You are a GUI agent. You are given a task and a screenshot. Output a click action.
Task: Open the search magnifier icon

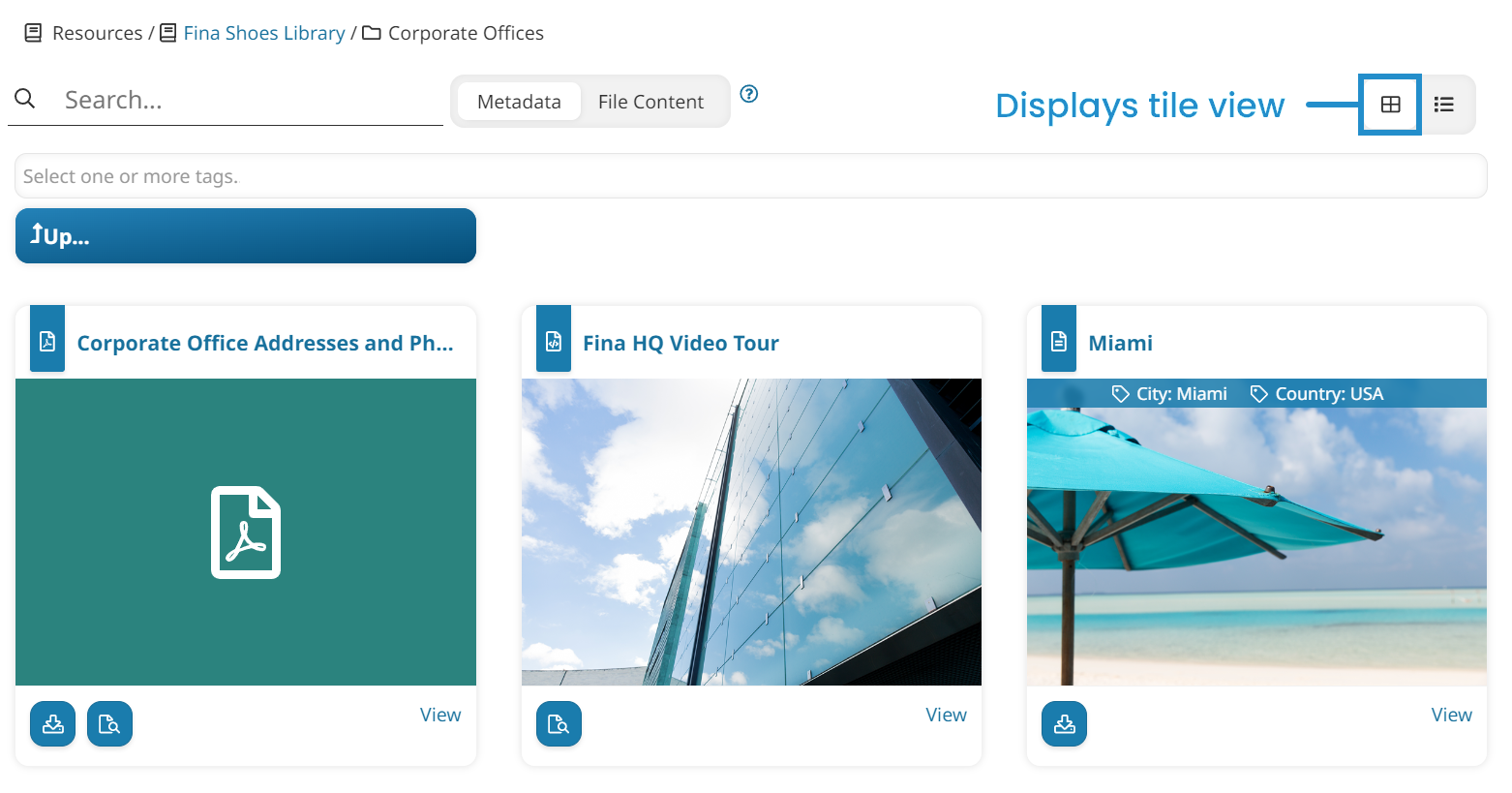tap(24, 99)
